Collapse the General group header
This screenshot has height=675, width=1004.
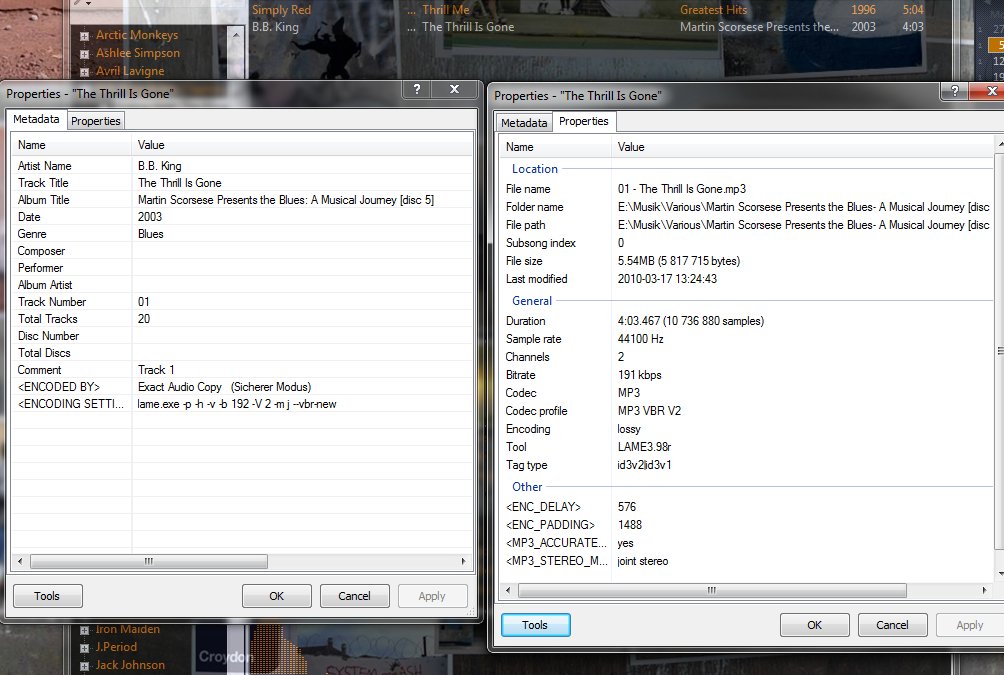click(531, 301)
